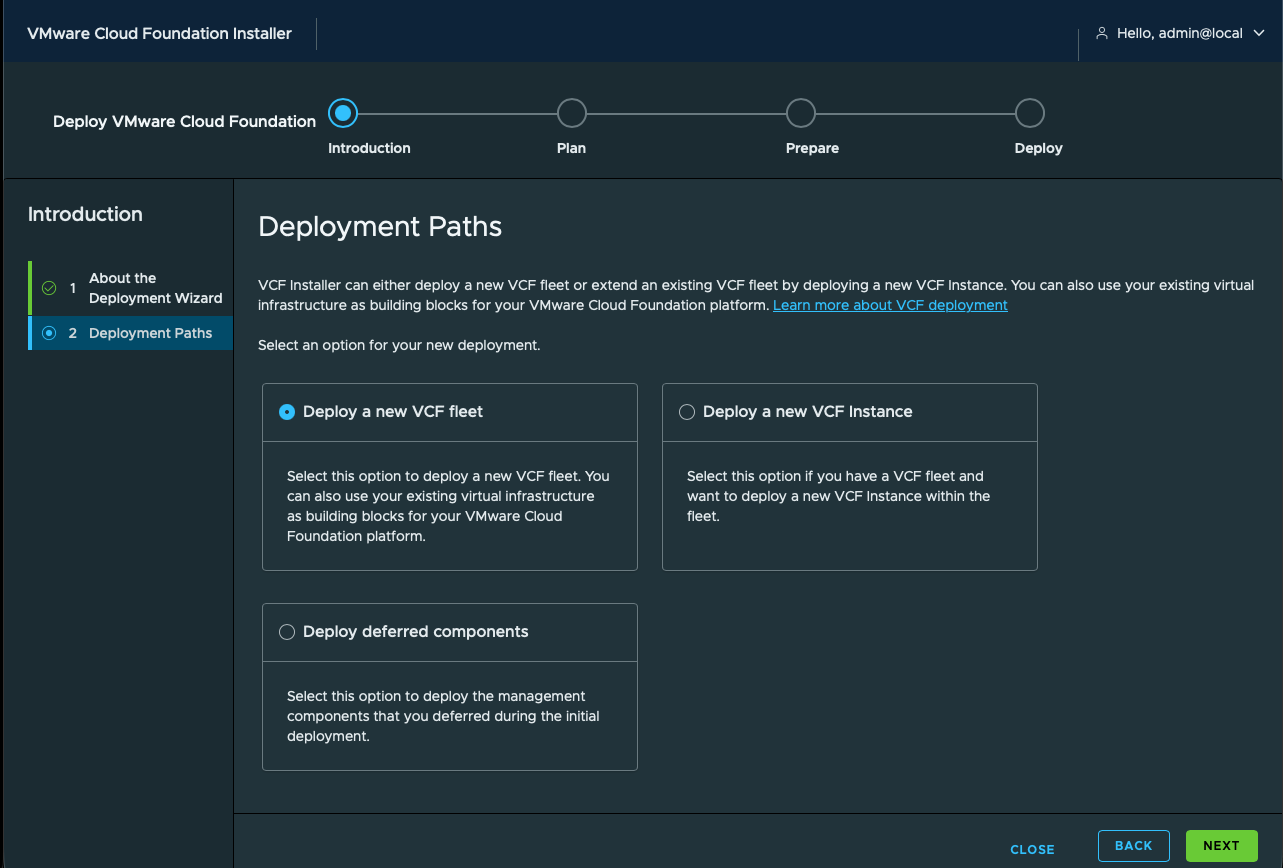Open Learn more about VCF deployment link
This screenshot has width=1283, height=868.
[890, 305]
